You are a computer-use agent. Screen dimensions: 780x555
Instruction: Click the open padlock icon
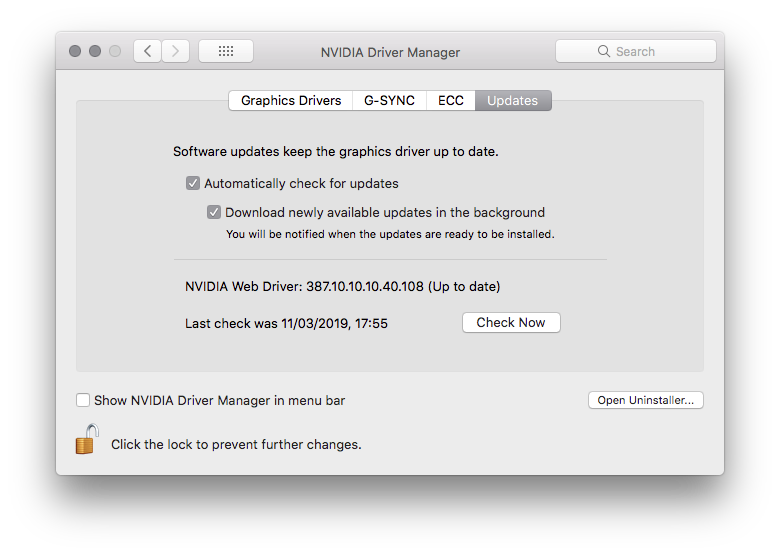coord(87,439)
